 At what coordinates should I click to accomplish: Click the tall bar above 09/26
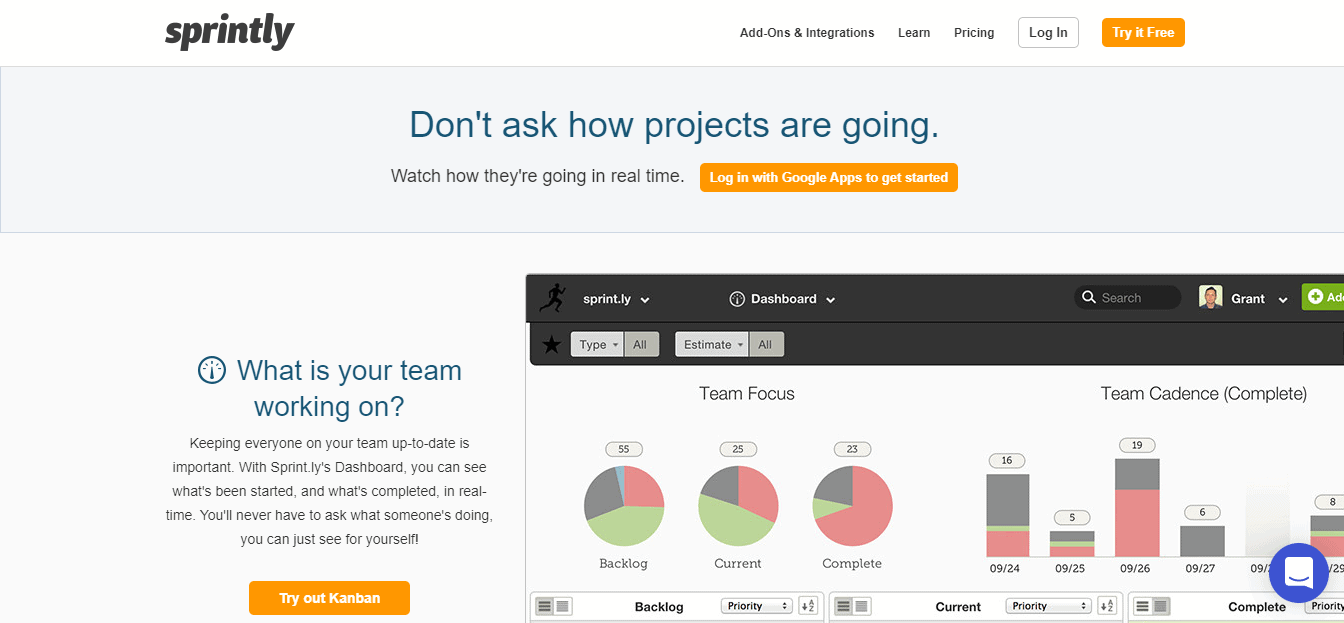coord(1138,508)
